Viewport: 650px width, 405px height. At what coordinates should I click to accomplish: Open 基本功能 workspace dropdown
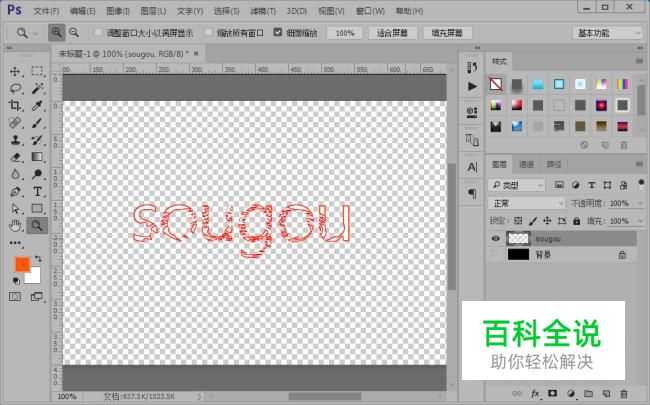[607, 33]
